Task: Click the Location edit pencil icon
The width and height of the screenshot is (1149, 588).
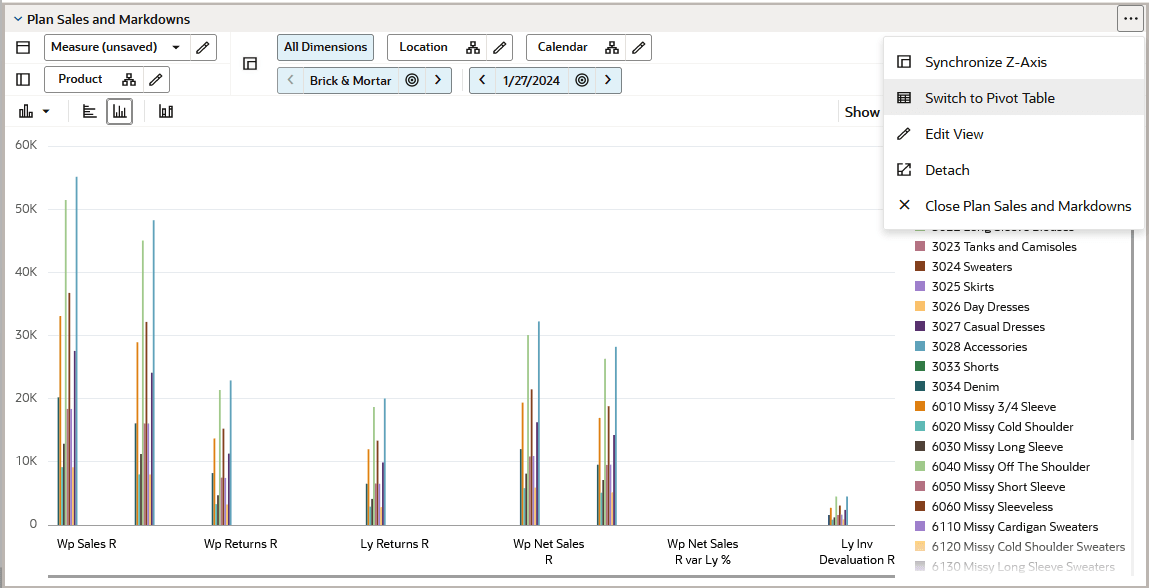Action: 500,48
